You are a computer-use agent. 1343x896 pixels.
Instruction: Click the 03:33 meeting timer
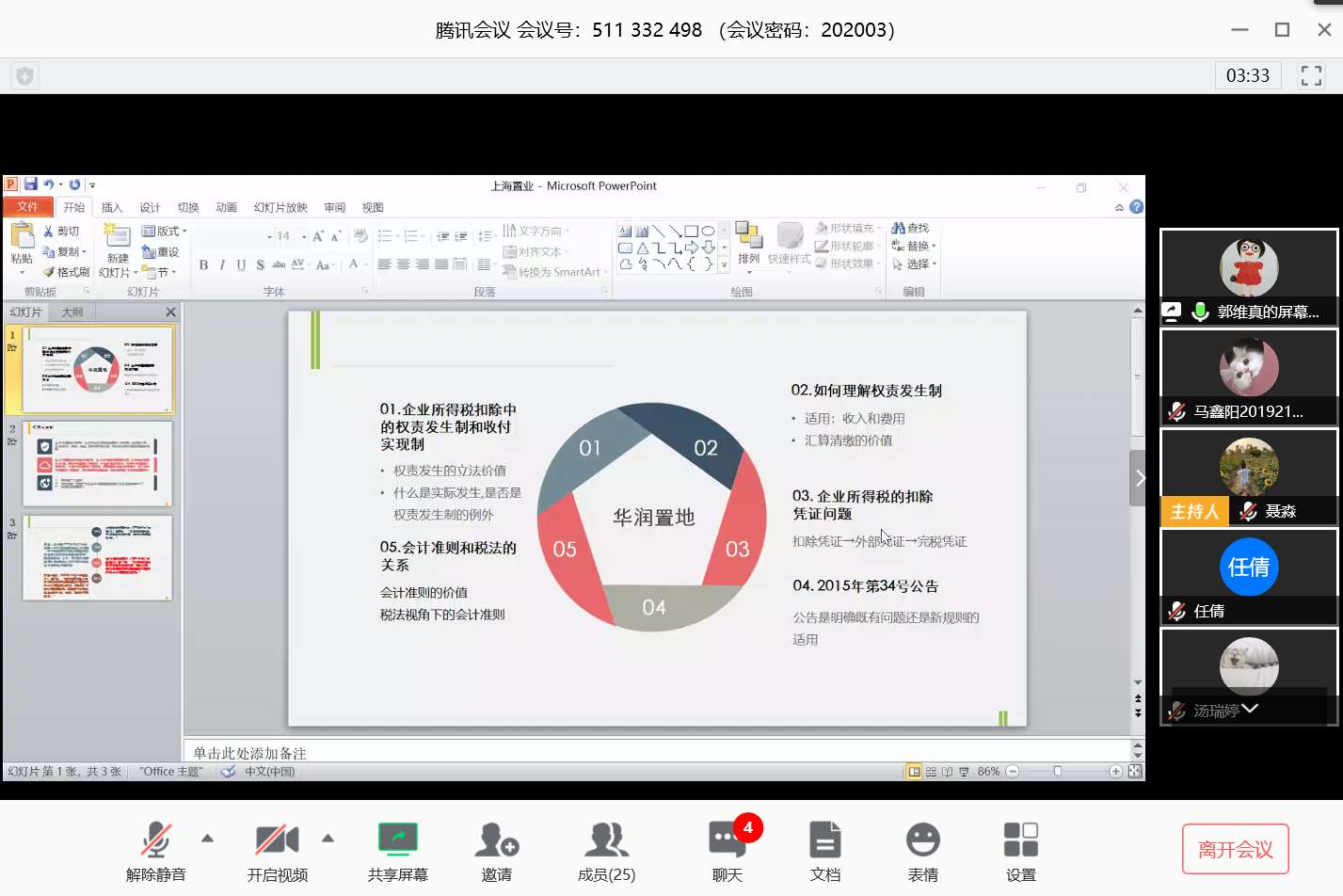tap(1247, 75)
